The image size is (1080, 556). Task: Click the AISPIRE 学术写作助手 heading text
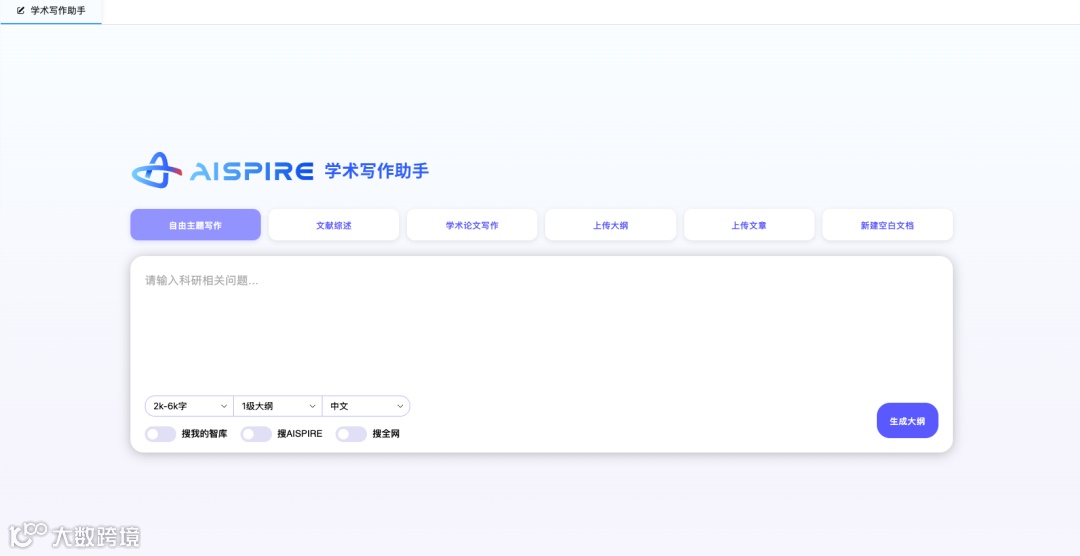(309, 171)
